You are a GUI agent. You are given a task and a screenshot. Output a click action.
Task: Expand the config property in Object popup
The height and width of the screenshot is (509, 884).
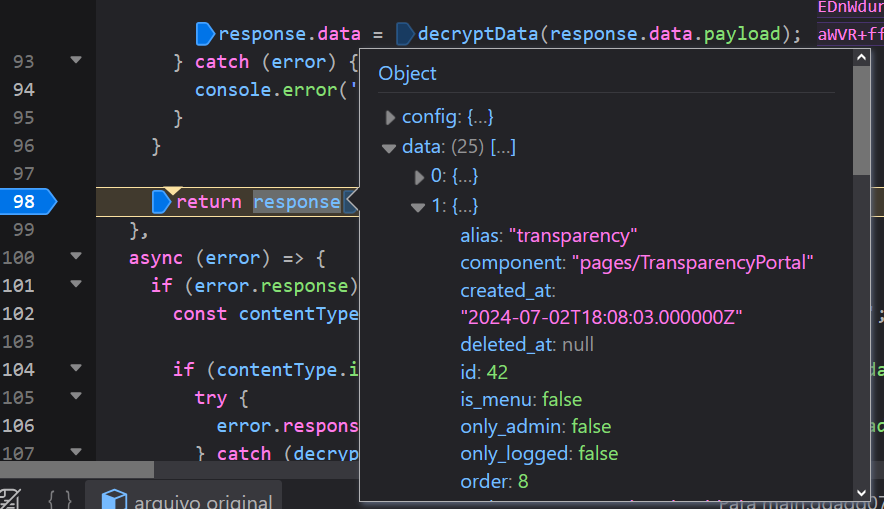[390, 117]
